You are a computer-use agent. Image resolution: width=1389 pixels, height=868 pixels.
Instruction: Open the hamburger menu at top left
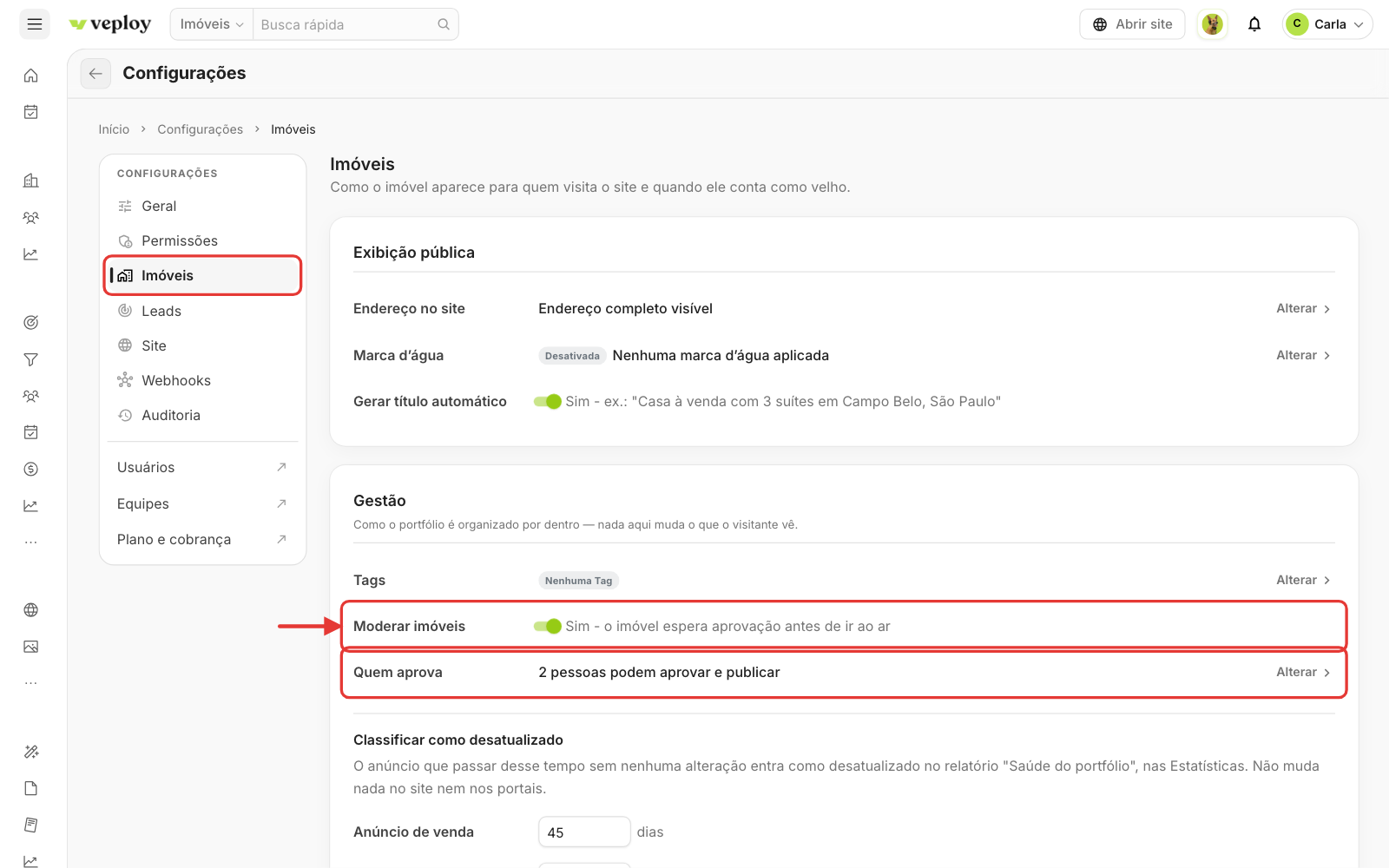pos(35,24)
